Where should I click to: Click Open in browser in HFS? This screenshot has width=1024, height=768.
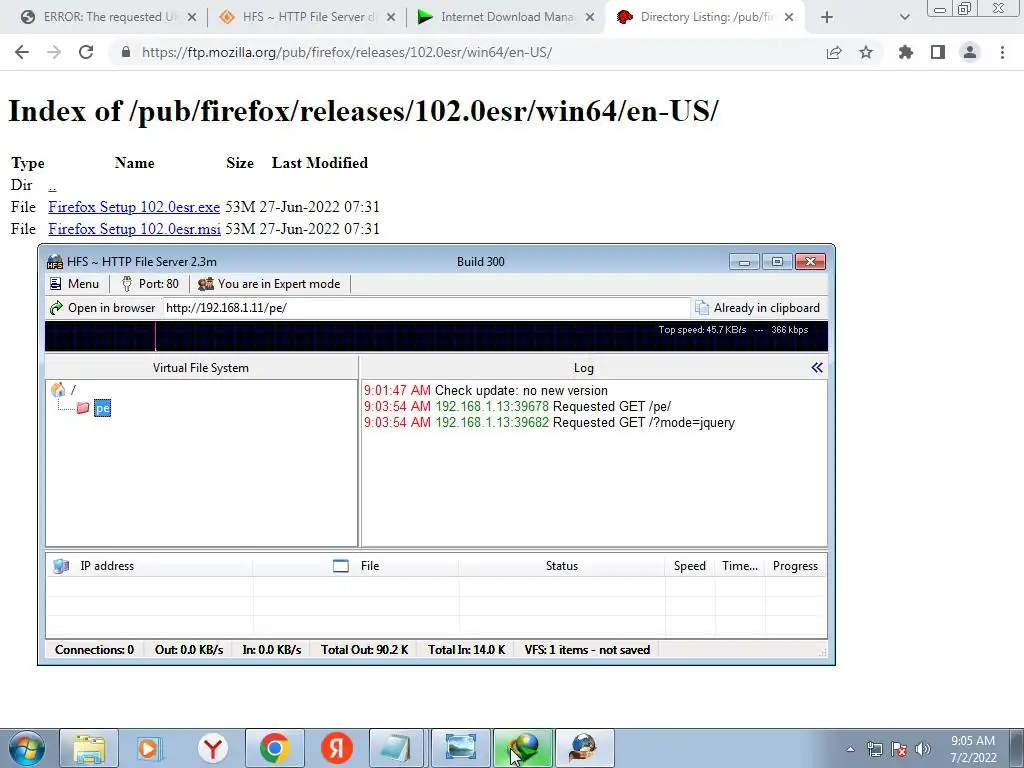point(103,308)
